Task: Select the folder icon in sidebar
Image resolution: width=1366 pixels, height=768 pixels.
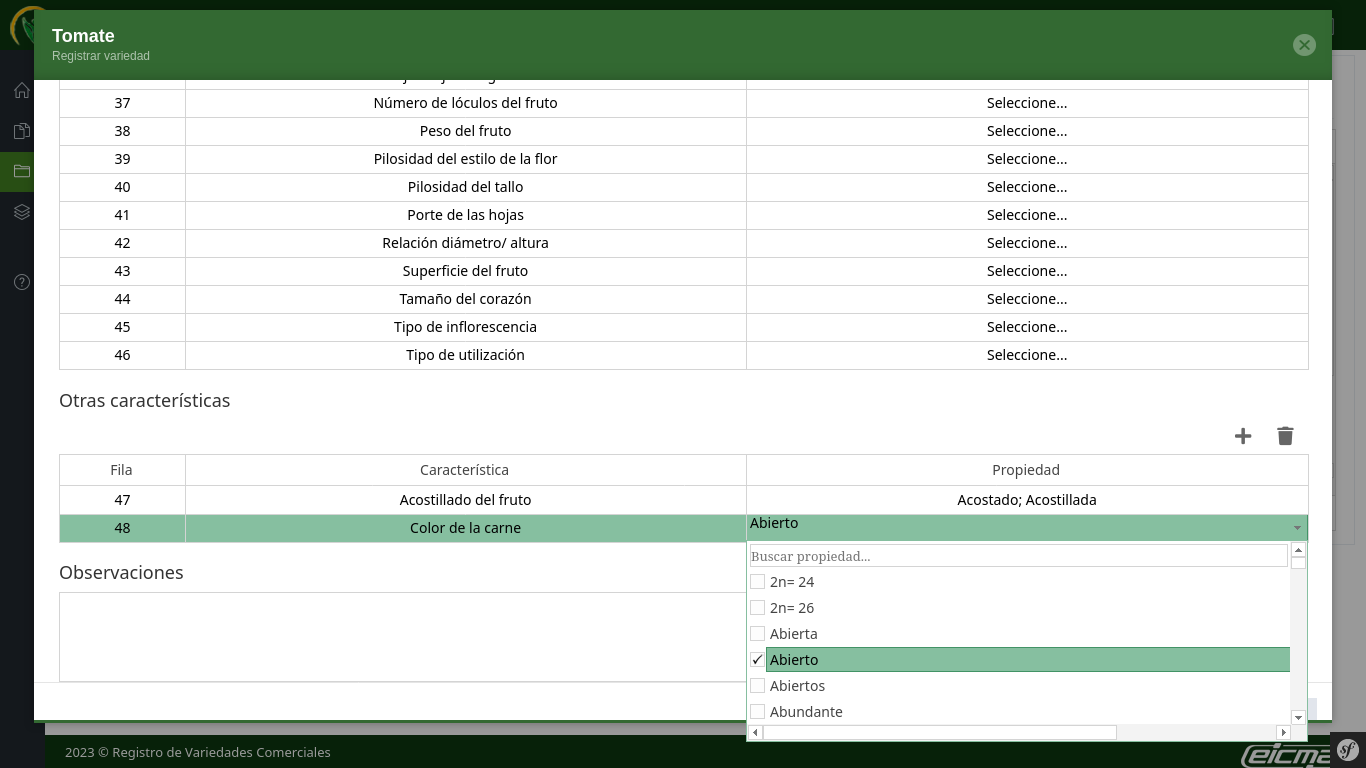Action: coord(21,171)
